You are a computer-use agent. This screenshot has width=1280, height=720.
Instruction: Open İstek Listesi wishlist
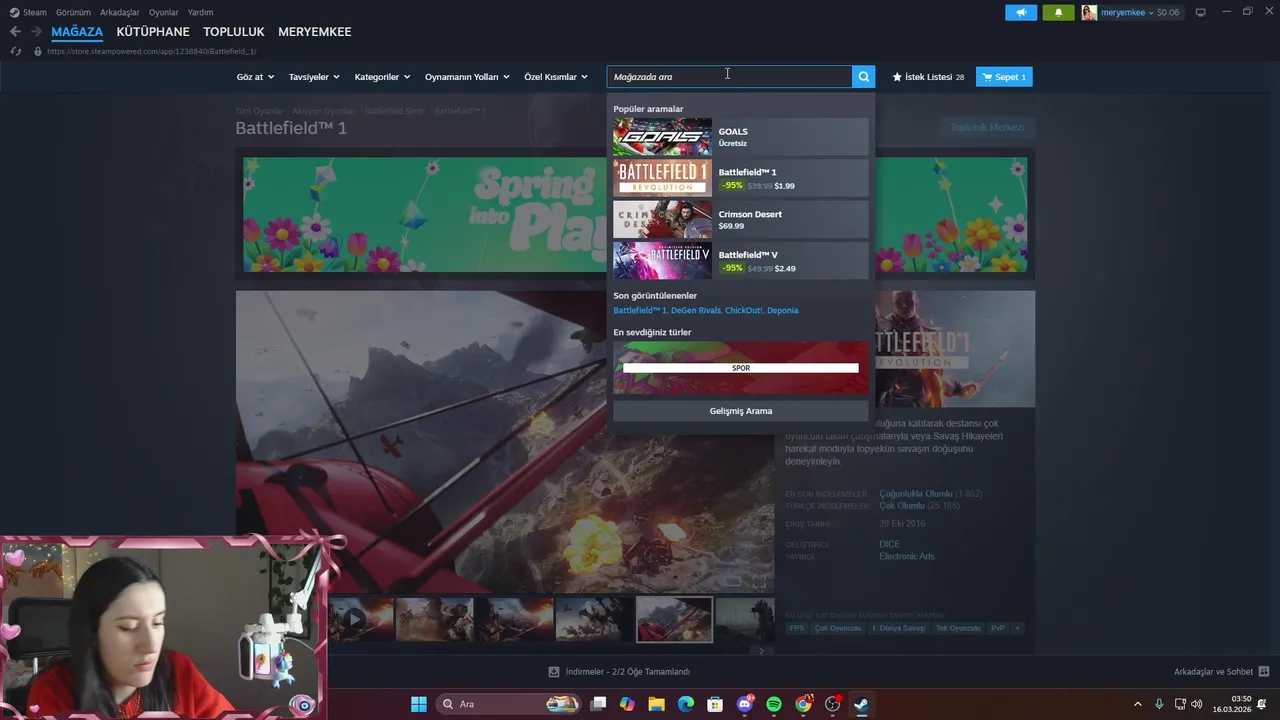point(928,77)
